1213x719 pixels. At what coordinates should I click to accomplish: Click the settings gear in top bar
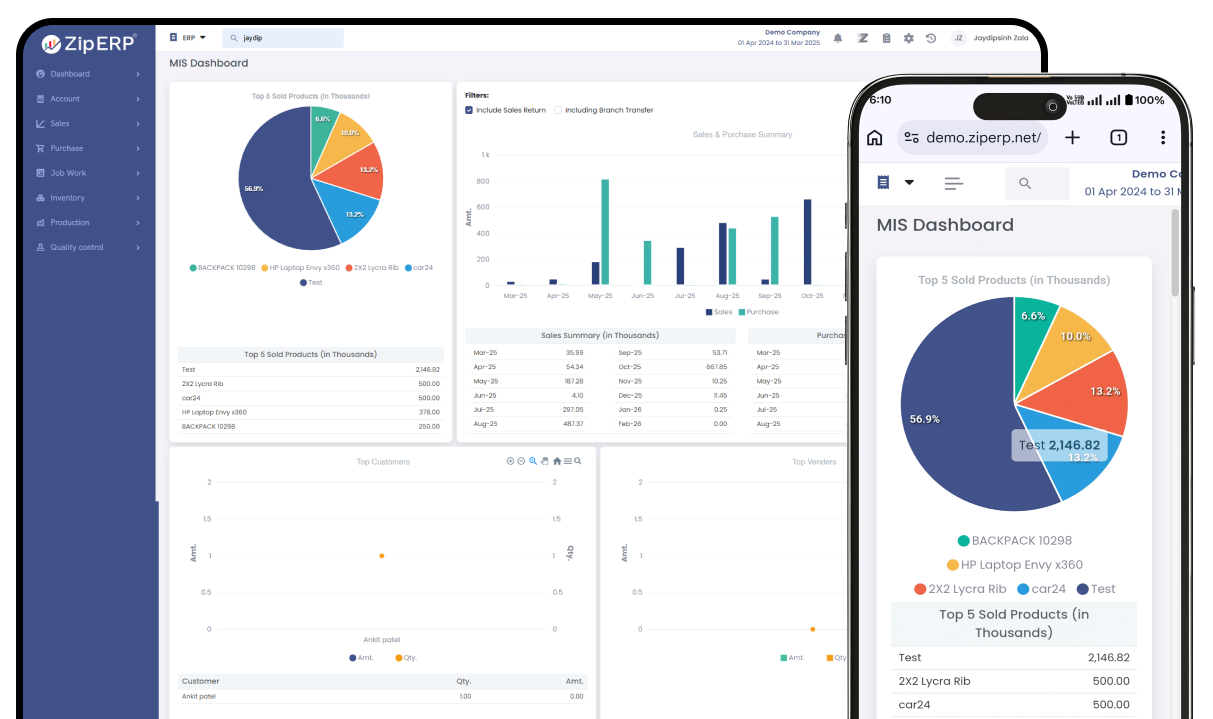point(908,38)
